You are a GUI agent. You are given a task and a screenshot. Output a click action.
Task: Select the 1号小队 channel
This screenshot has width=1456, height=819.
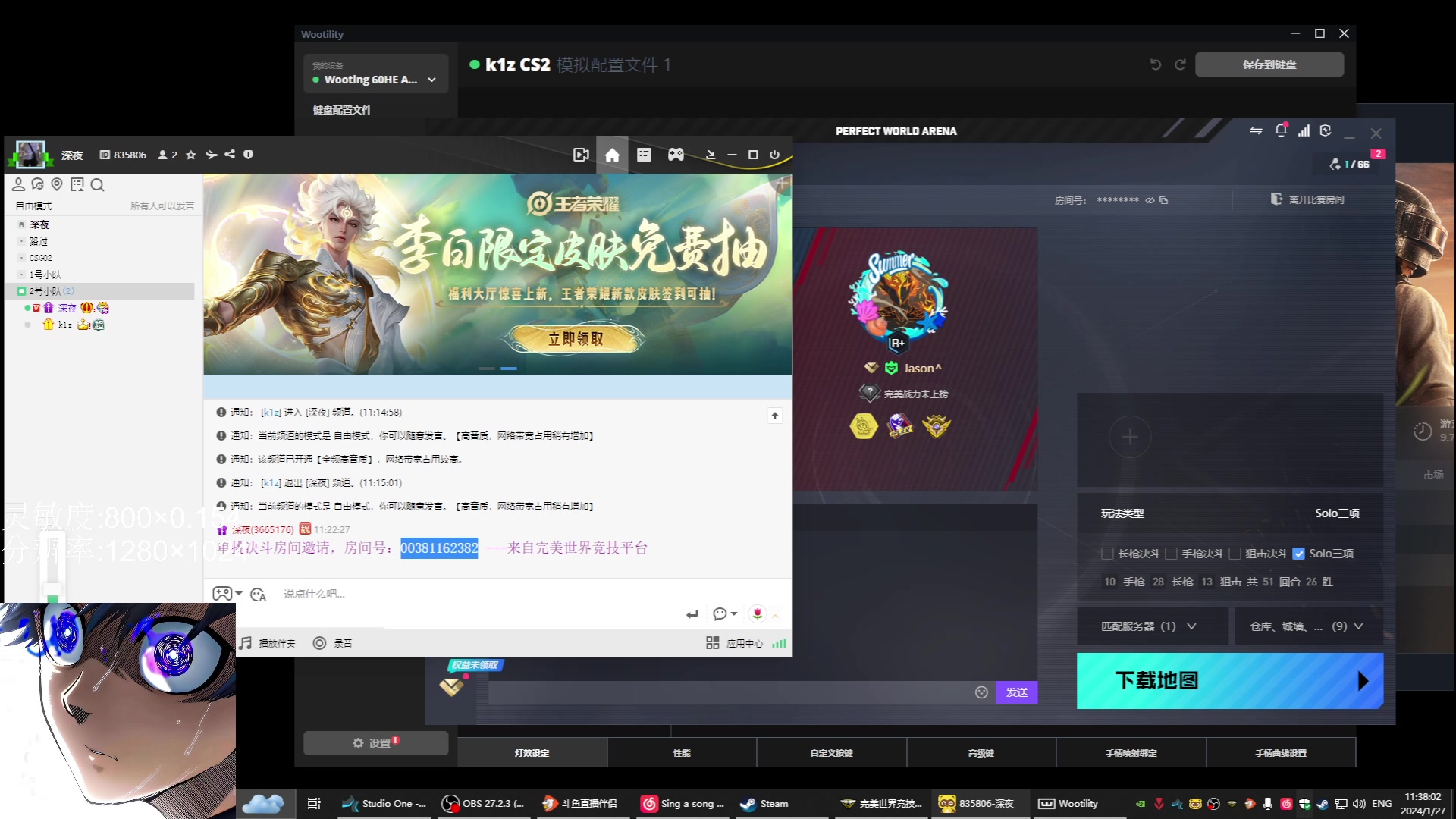click(45, 275)
